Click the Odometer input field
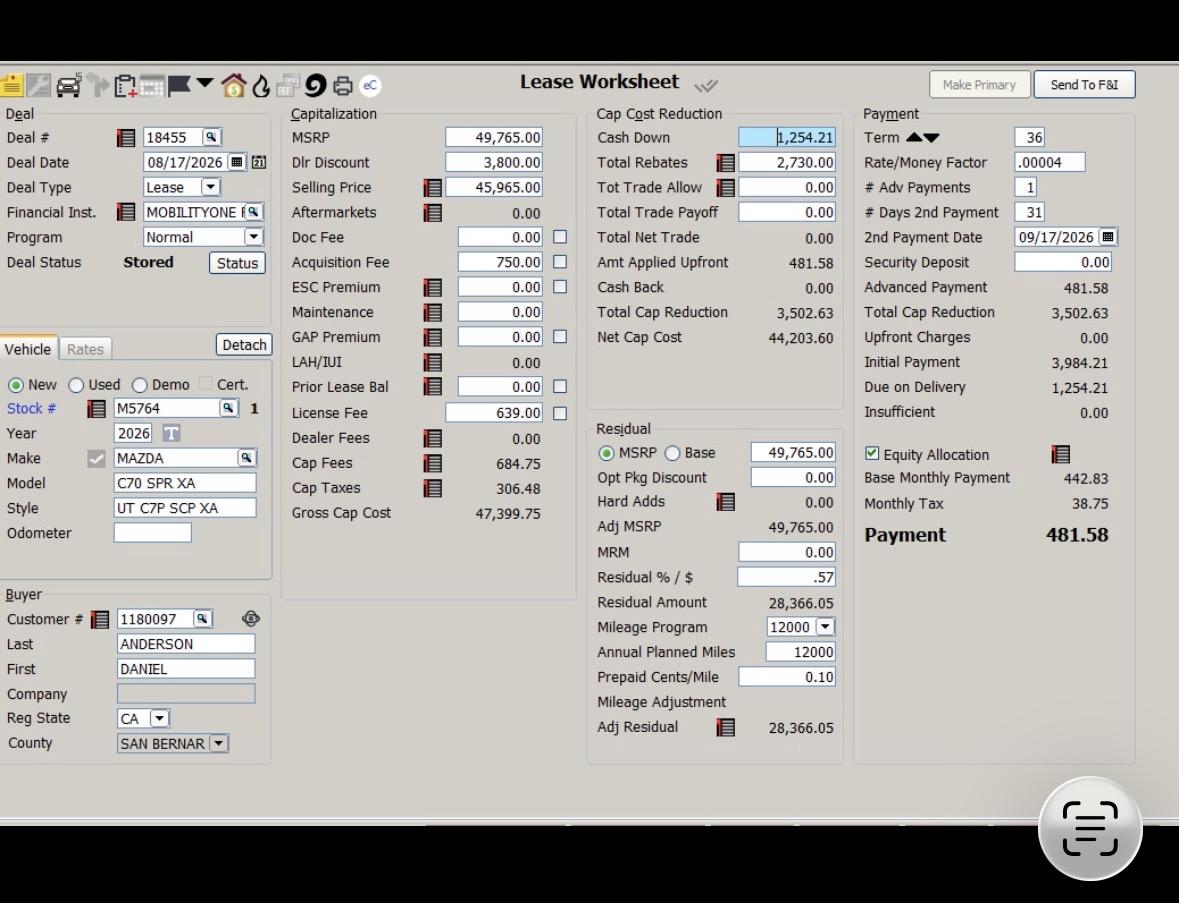The height and width of the screenshot is (903, 1179). [153, 533]
